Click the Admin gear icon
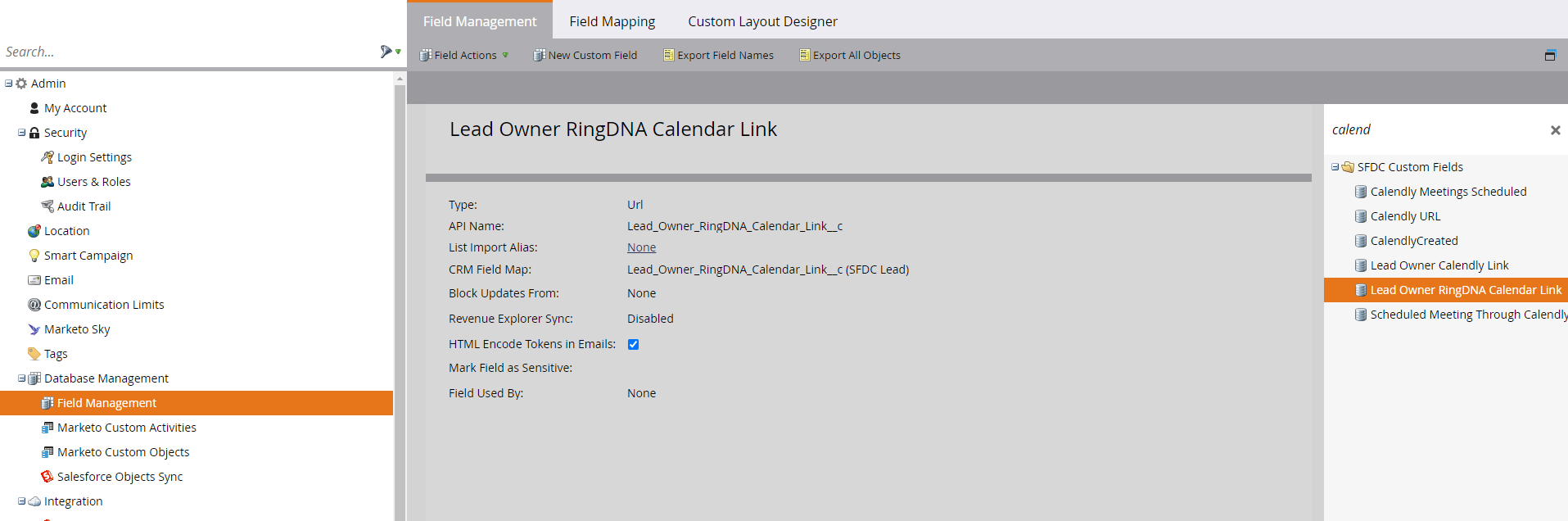 pyautogui.click(x=21, y=84)
